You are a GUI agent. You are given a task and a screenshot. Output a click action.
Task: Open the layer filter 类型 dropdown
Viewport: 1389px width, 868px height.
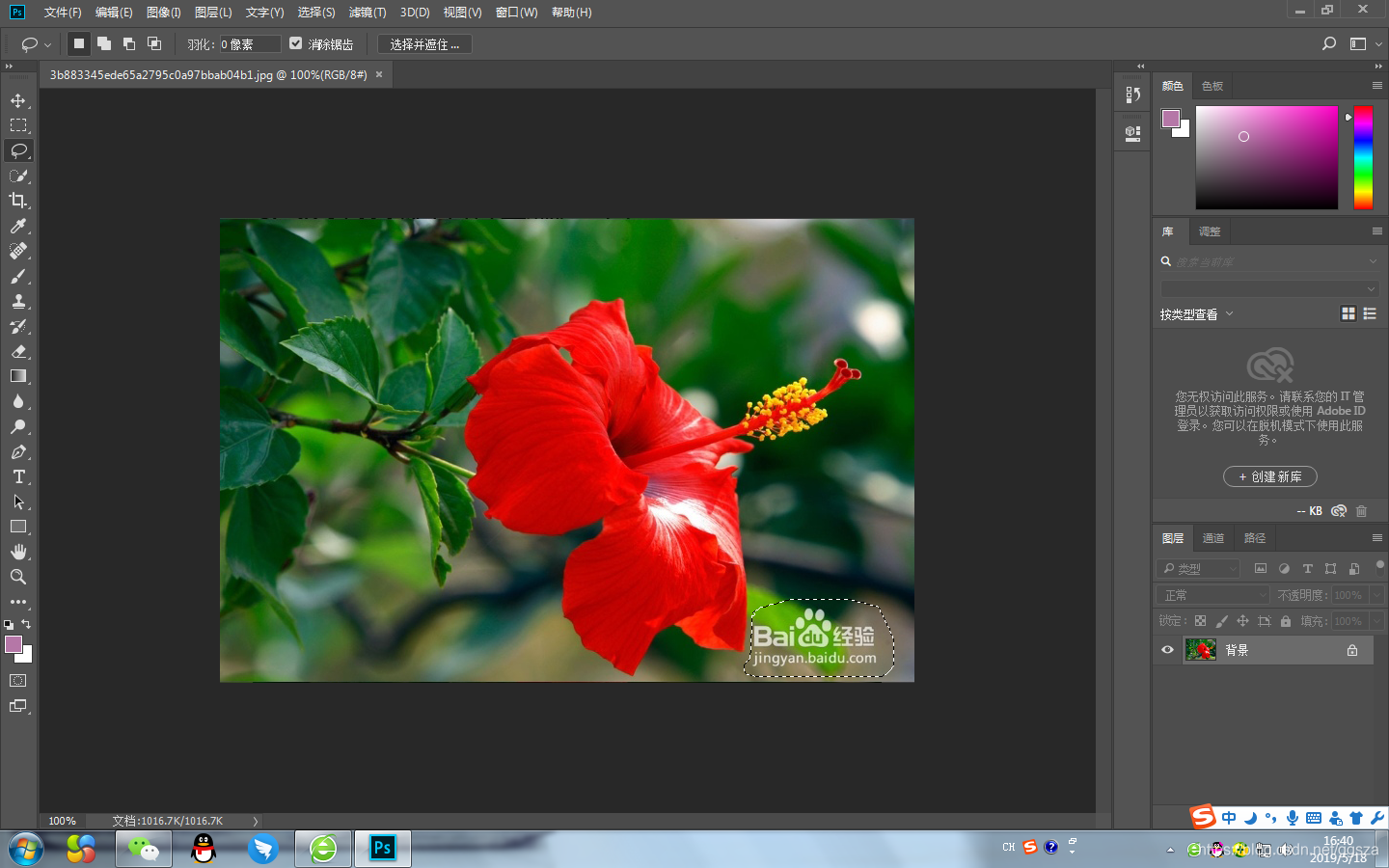(1197, 569)
